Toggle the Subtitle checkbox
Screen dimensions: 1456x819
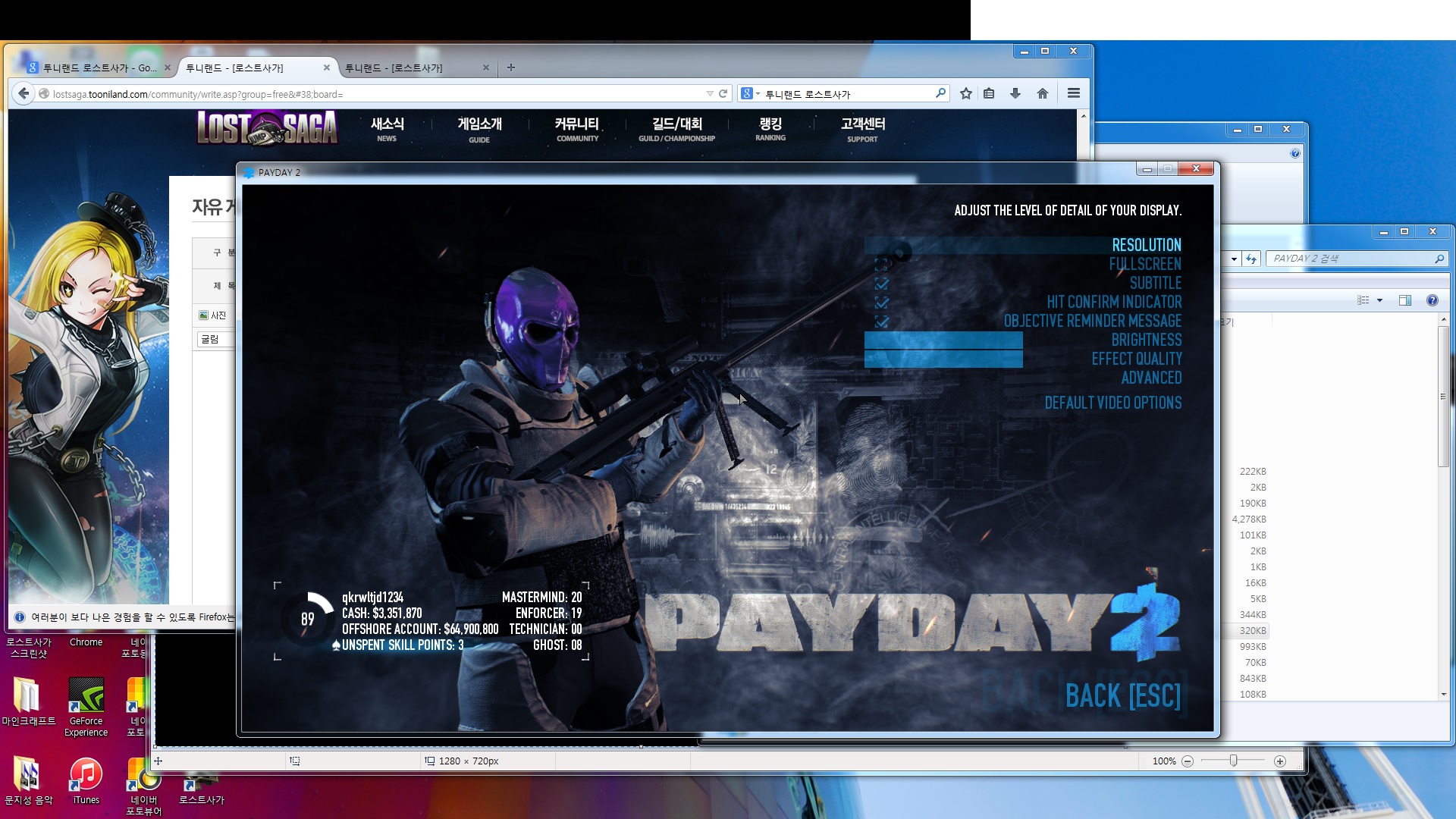click(881, 284)
